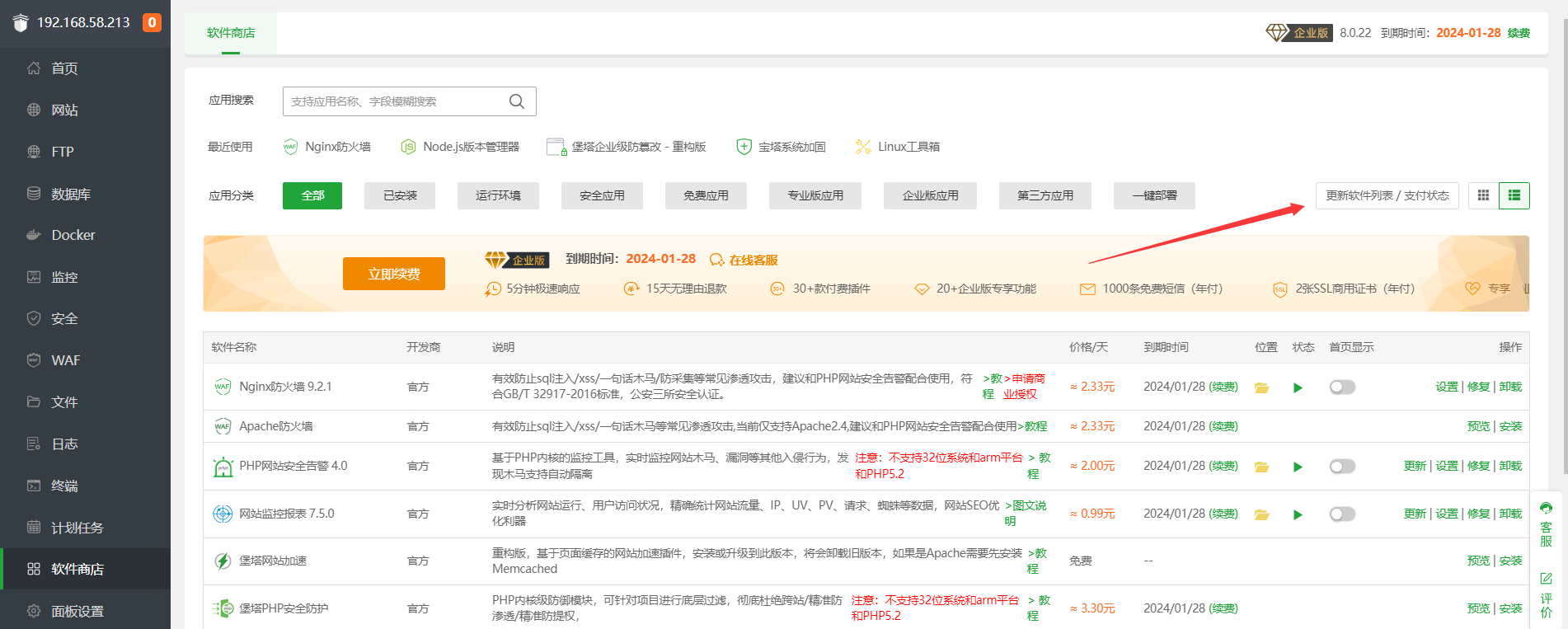
Task: Toggle homepage display for 网站监控报表
Action: pyautogui.click(x=1342, y=514)
